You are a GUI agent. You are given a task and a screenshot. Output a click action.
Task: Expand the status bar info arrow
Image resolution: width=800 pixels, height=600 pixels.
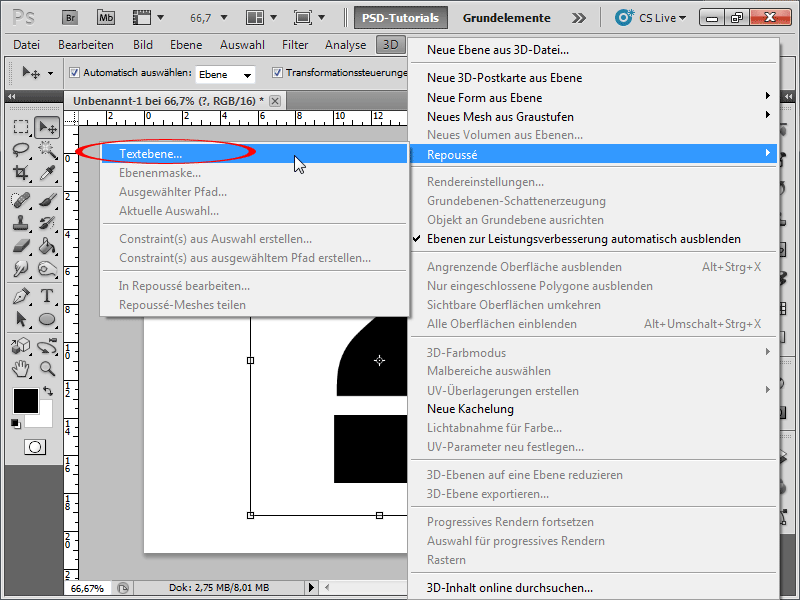tap(311, 587)
